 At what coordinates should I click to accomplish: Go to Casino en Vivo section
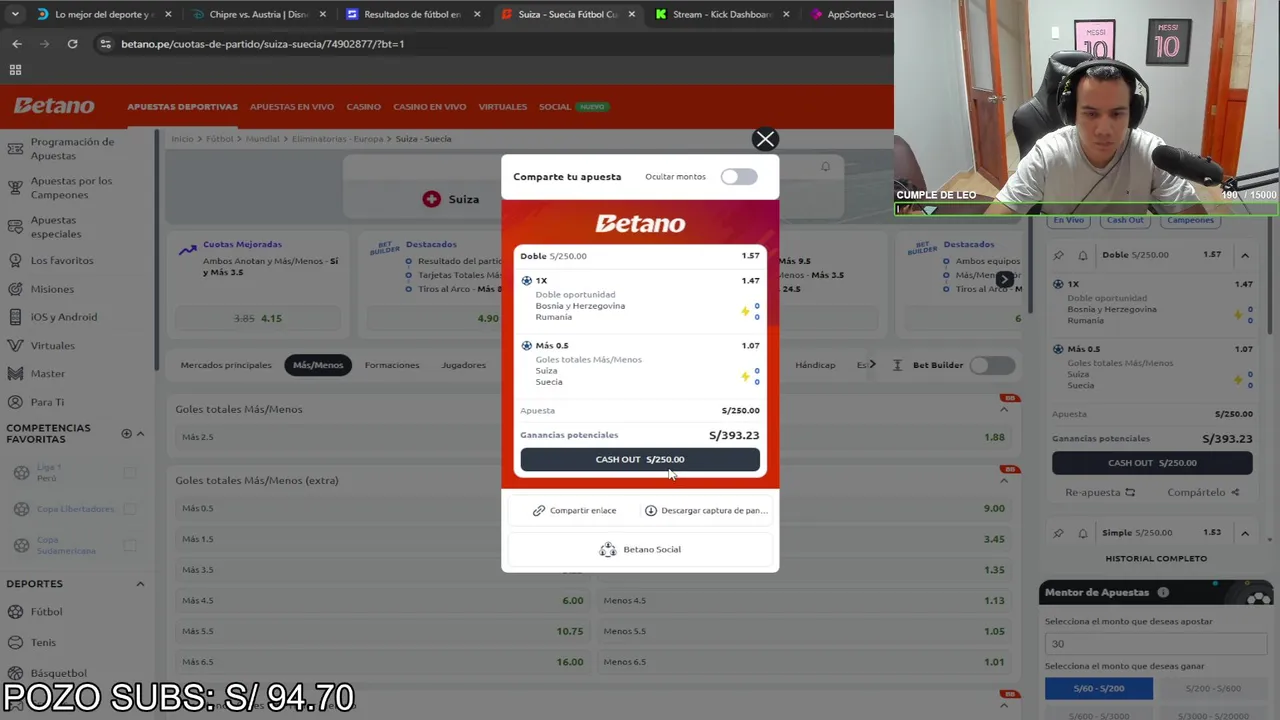coord(430,107)
